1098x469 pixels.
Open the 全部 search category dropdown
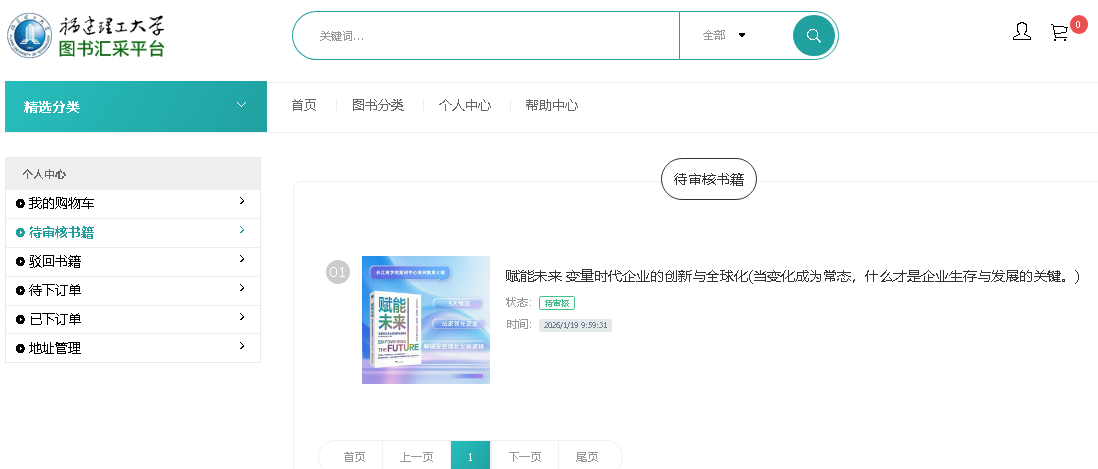click(x=725, y=36)
